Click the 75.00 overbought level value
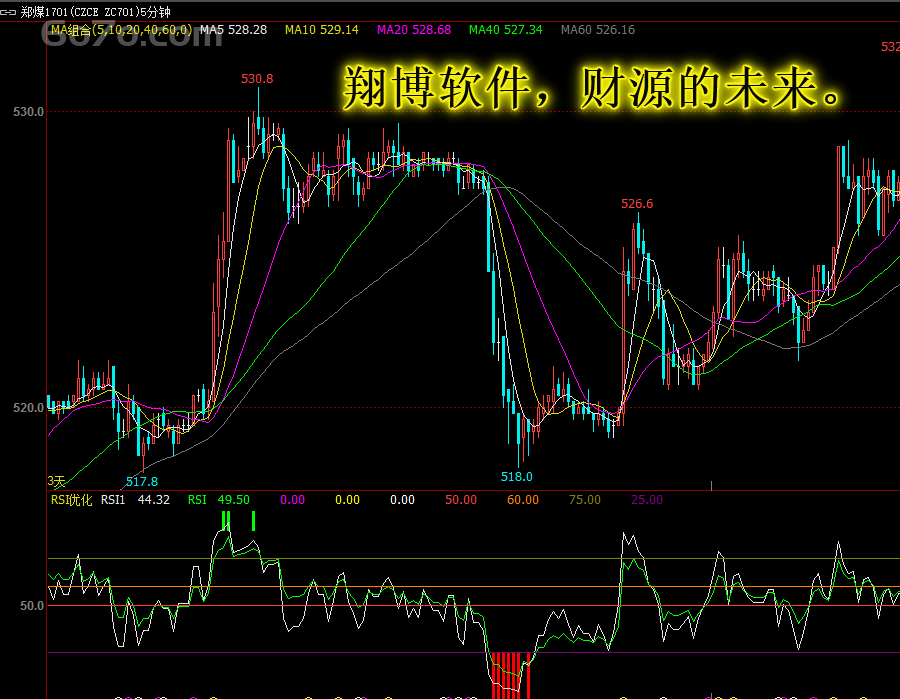Image resolution: width=900 pixels, height=699 pixels. 585,500
